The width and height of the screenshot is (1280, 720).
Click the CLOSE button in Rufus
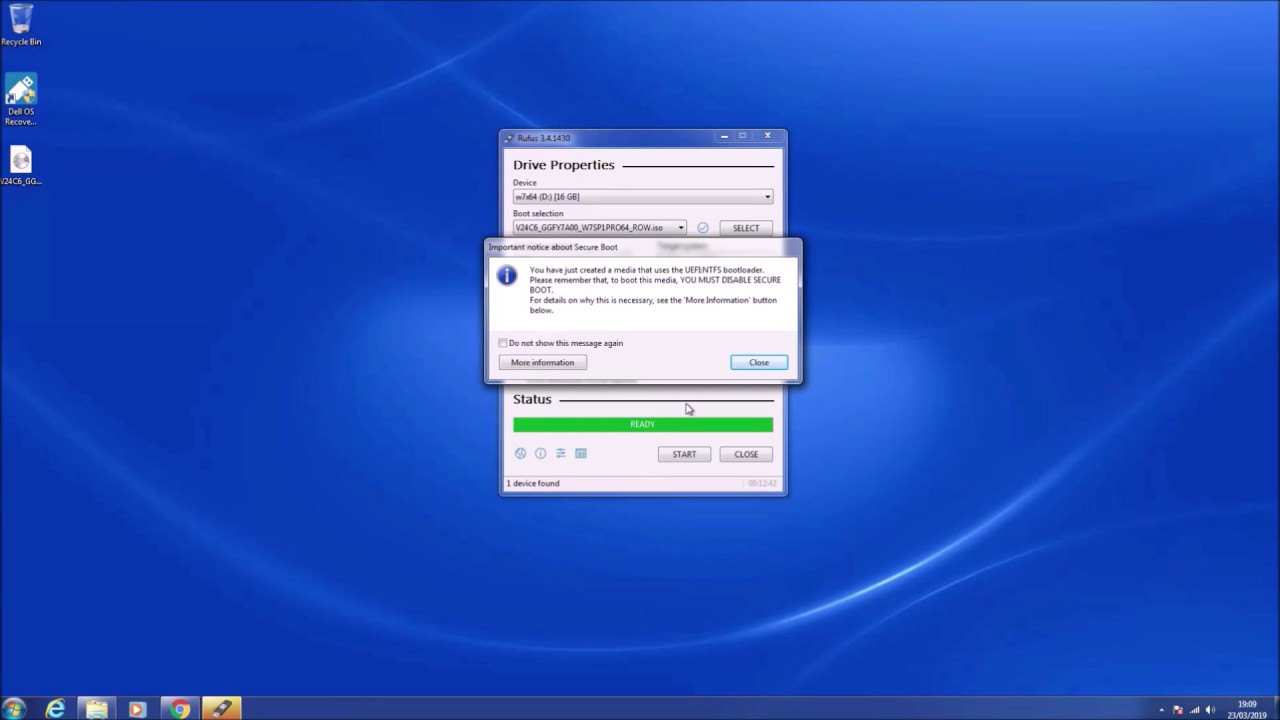(x=746, y=454)
